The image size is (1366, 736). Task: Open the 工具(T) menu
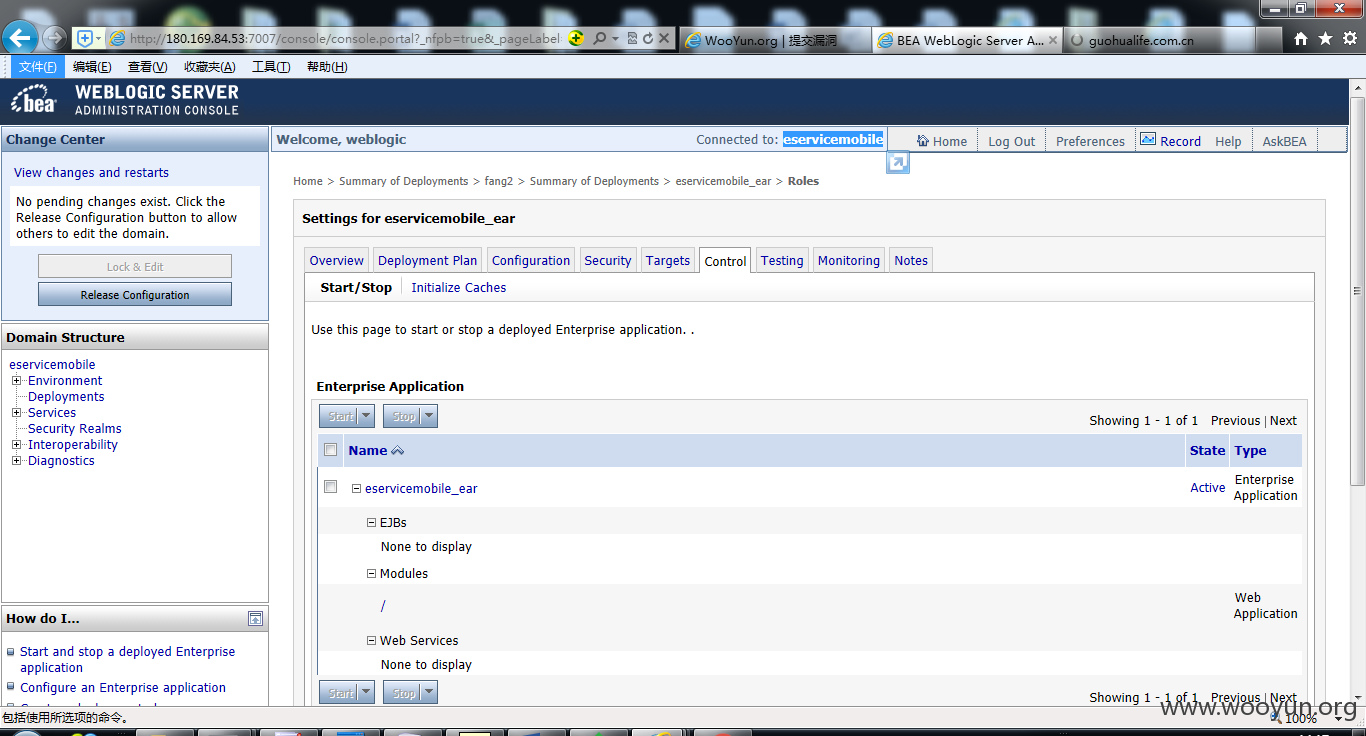point(271,67)
